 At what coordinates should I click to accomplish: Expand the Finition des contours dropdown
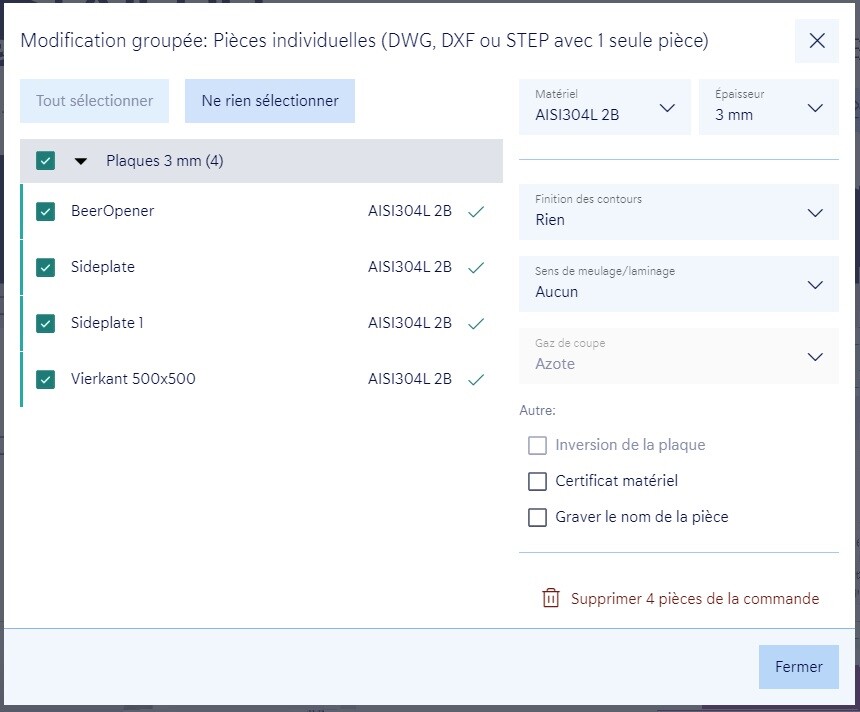(678, 212)
